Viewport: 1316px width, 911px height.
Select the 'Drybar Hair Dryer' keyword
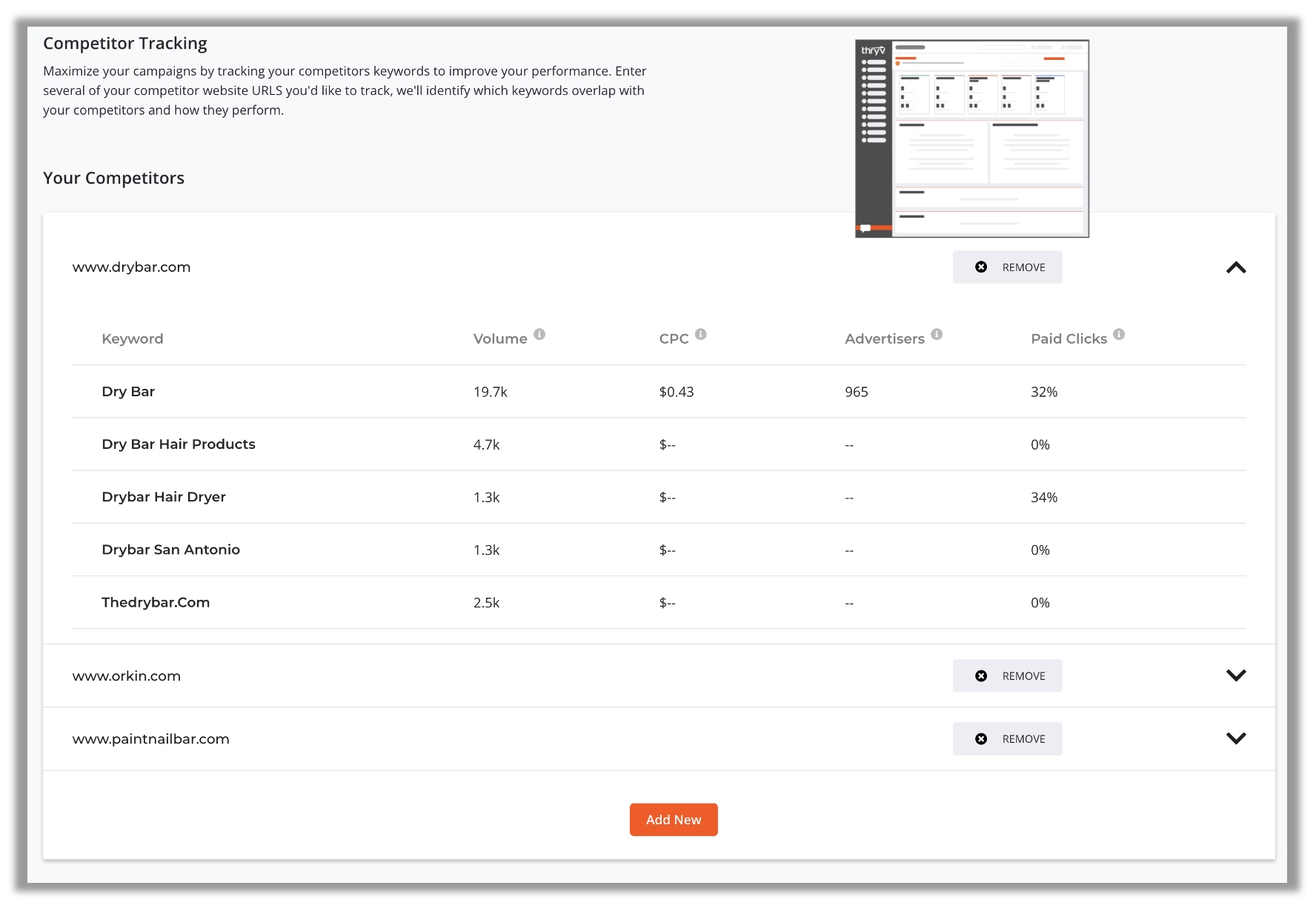pos(164,497)
